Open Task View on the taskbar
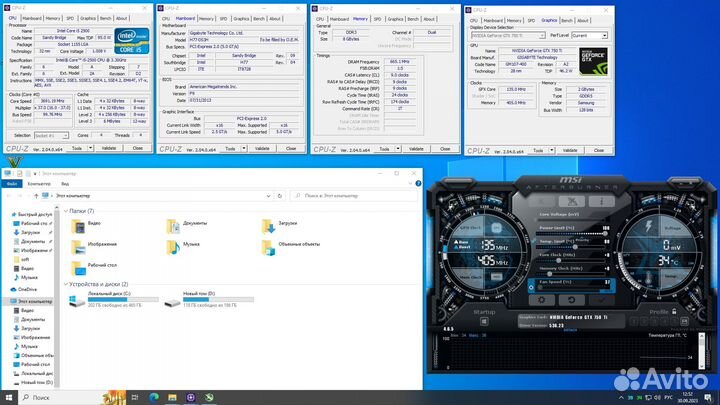The image size is (720, 405). tap(135, 397)
